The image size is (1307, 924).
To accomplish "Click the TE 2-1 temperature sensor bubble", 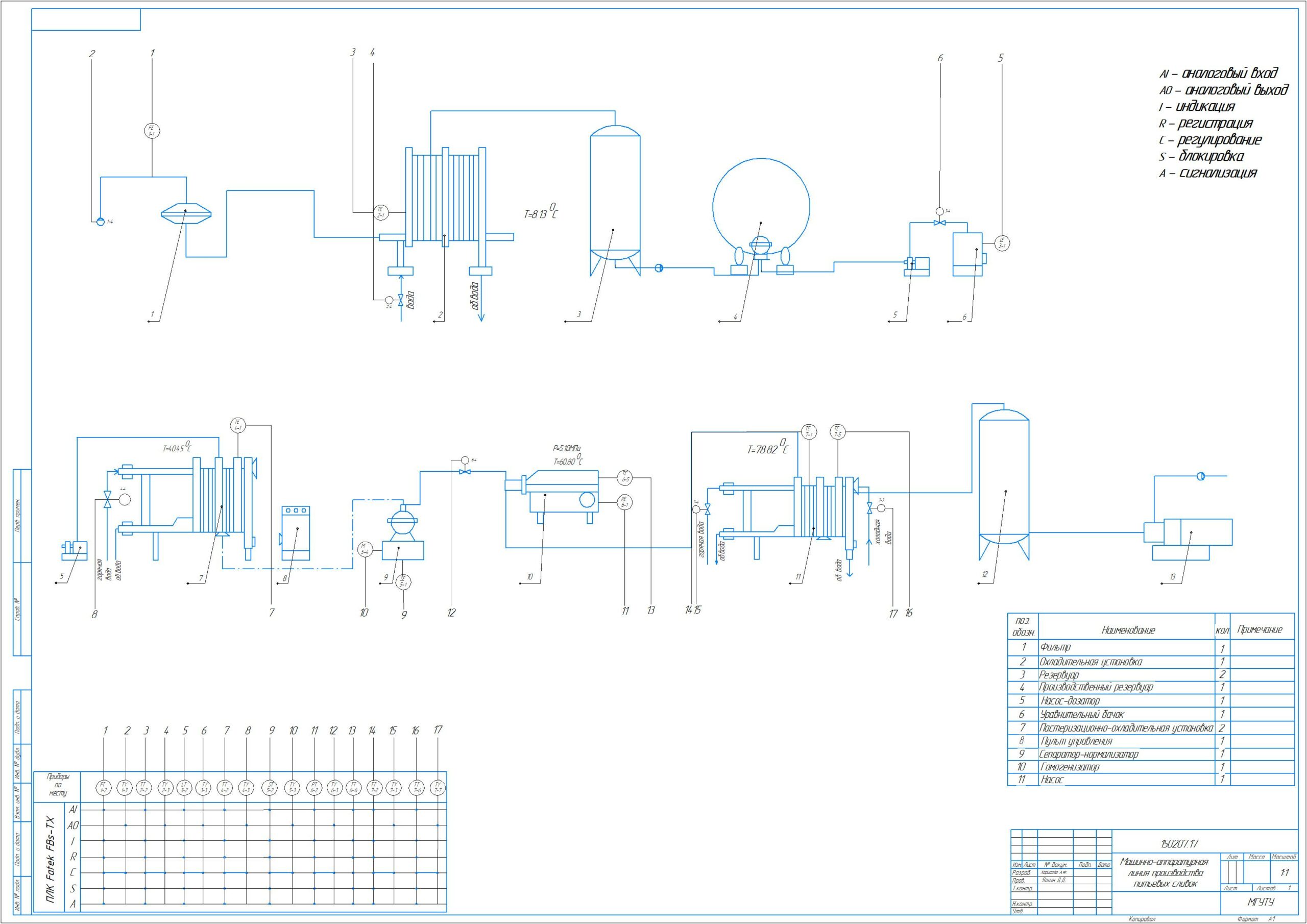I will pyautogui.click(x=380, y=213).
